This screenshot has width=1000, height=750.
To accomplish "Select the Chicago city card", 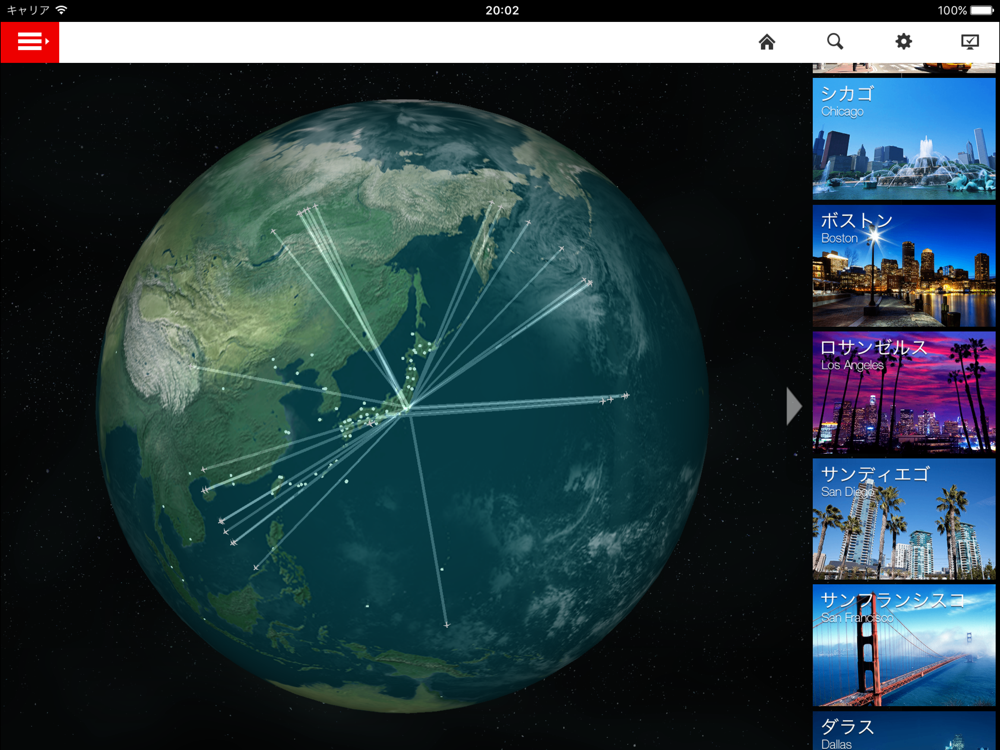I will [904, 139].
